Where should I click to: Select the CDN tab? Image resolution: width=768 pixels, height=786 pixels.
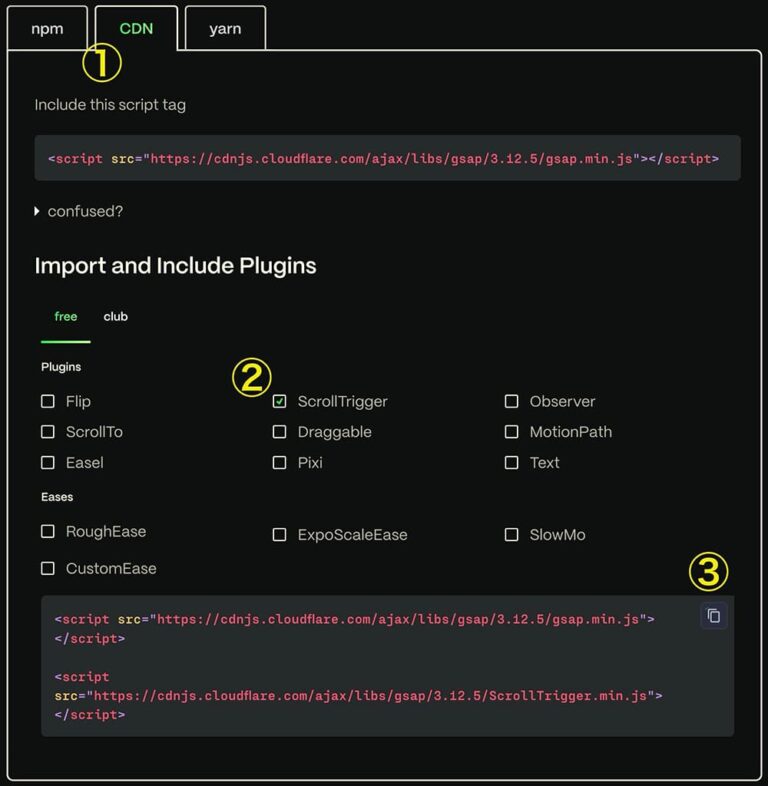pos(136,29)
